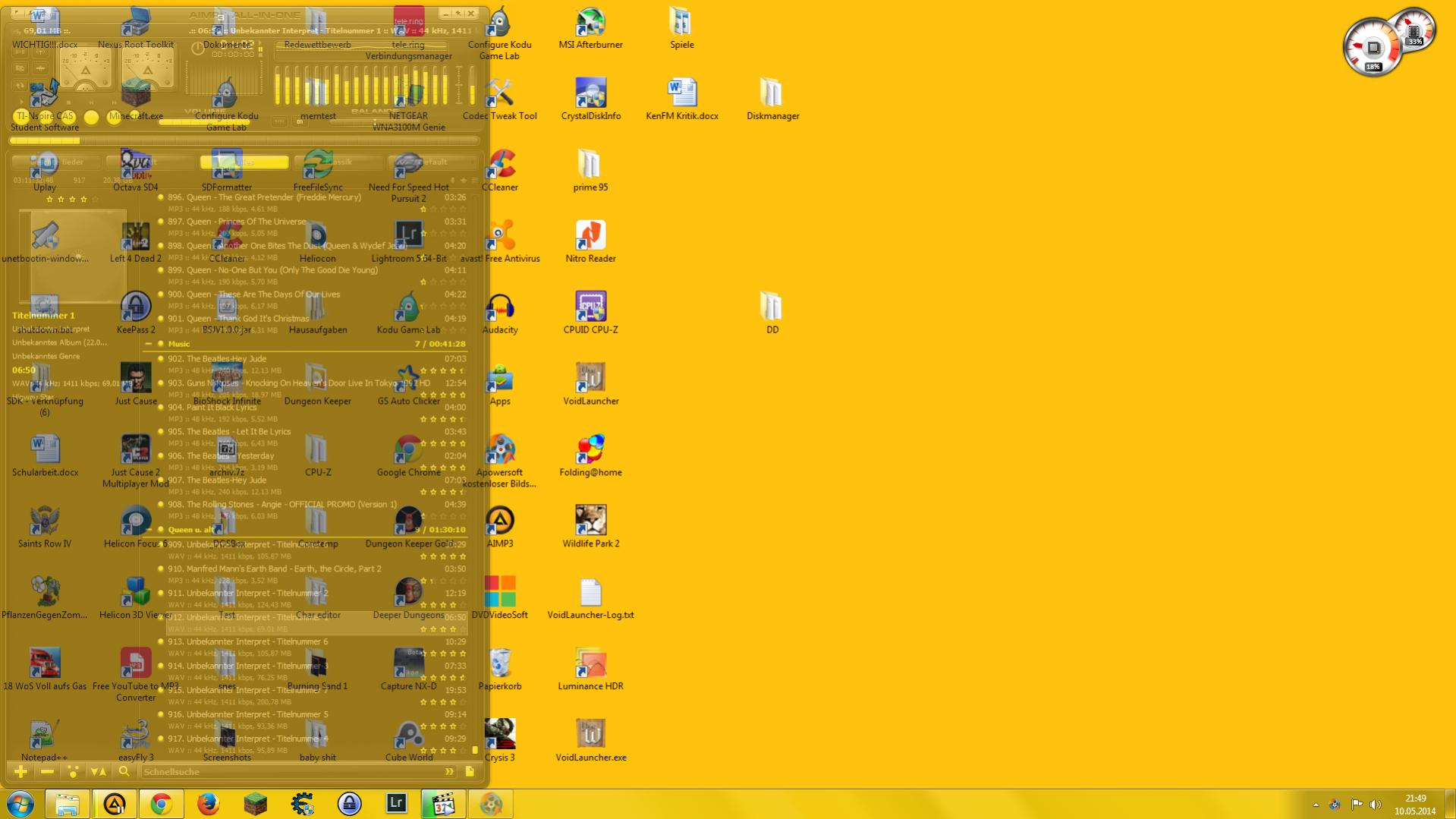The image size is (1456, 819).
Task: Click the remove files minus icon in AIMP
Action: tap(47, 772)
